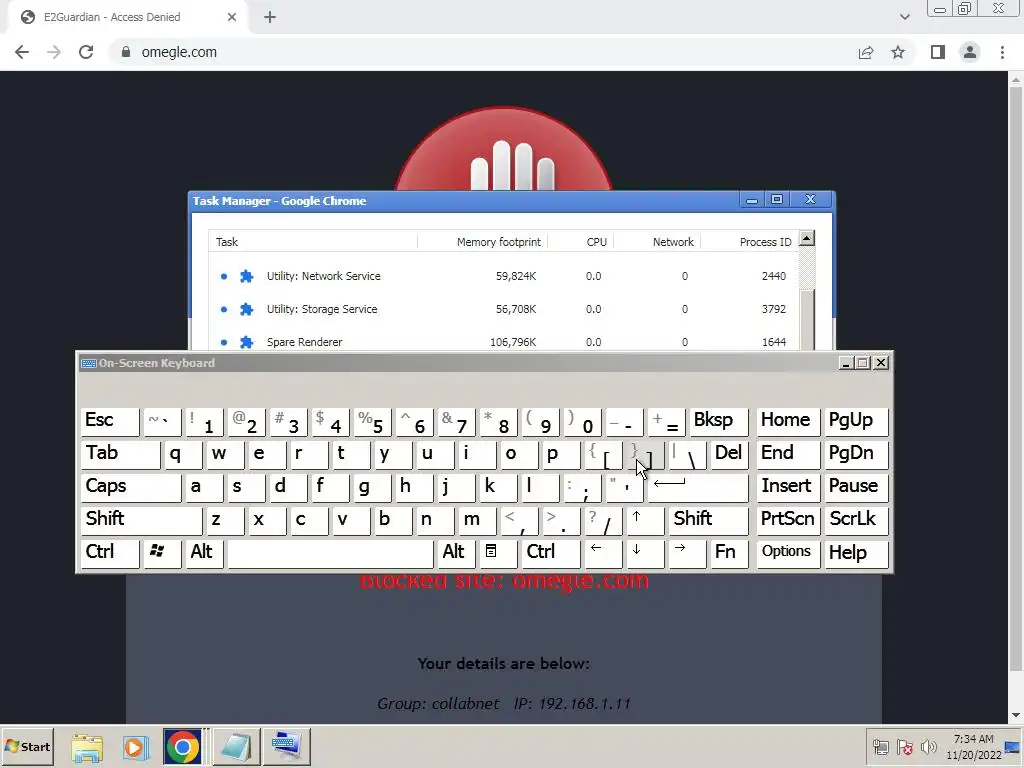
Task: Click the Tab key
Action: click(121, 454)
